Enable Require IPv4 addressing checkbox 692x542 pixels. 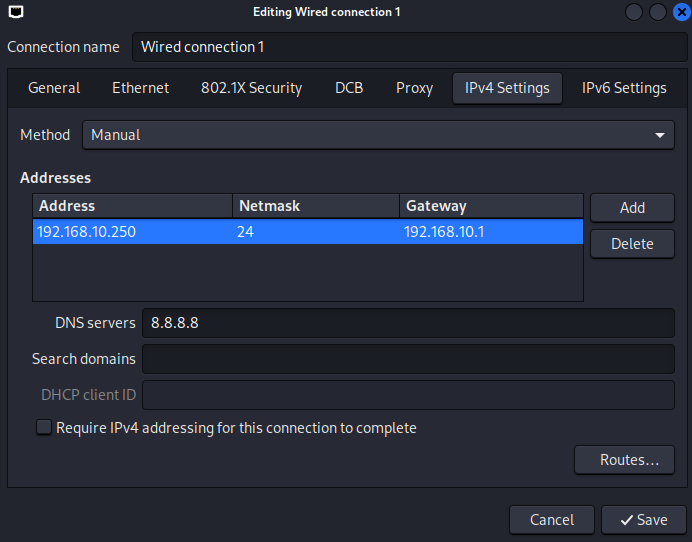(44, 428)
